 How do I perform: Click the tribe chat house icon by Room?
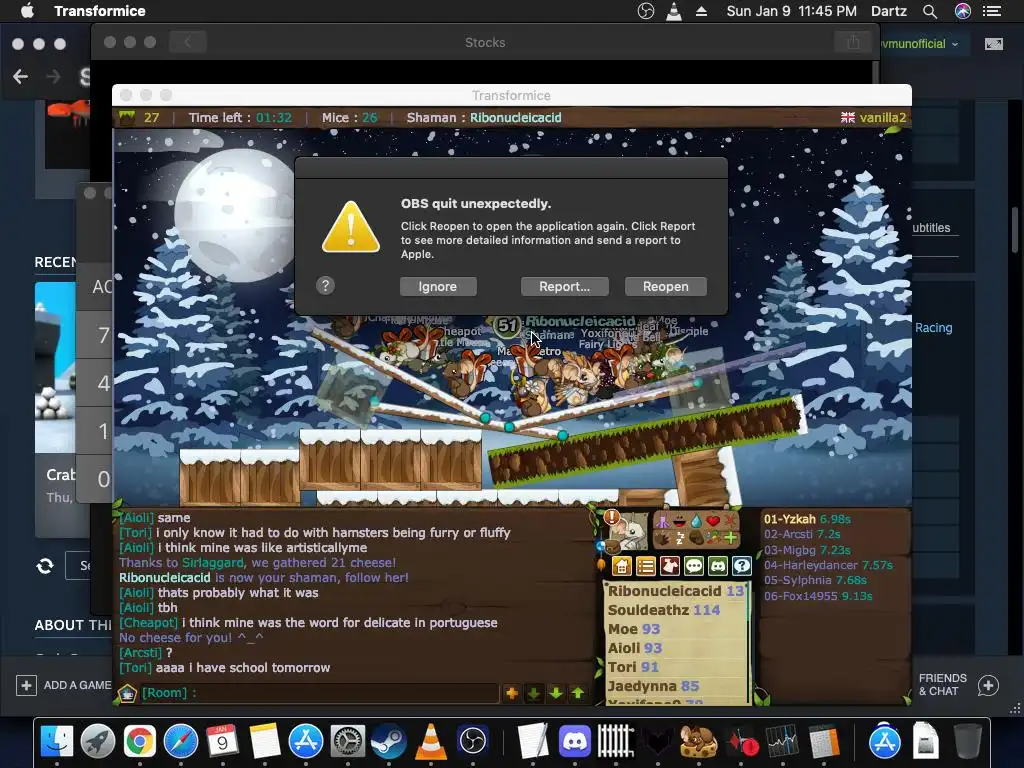coord(127,693)
